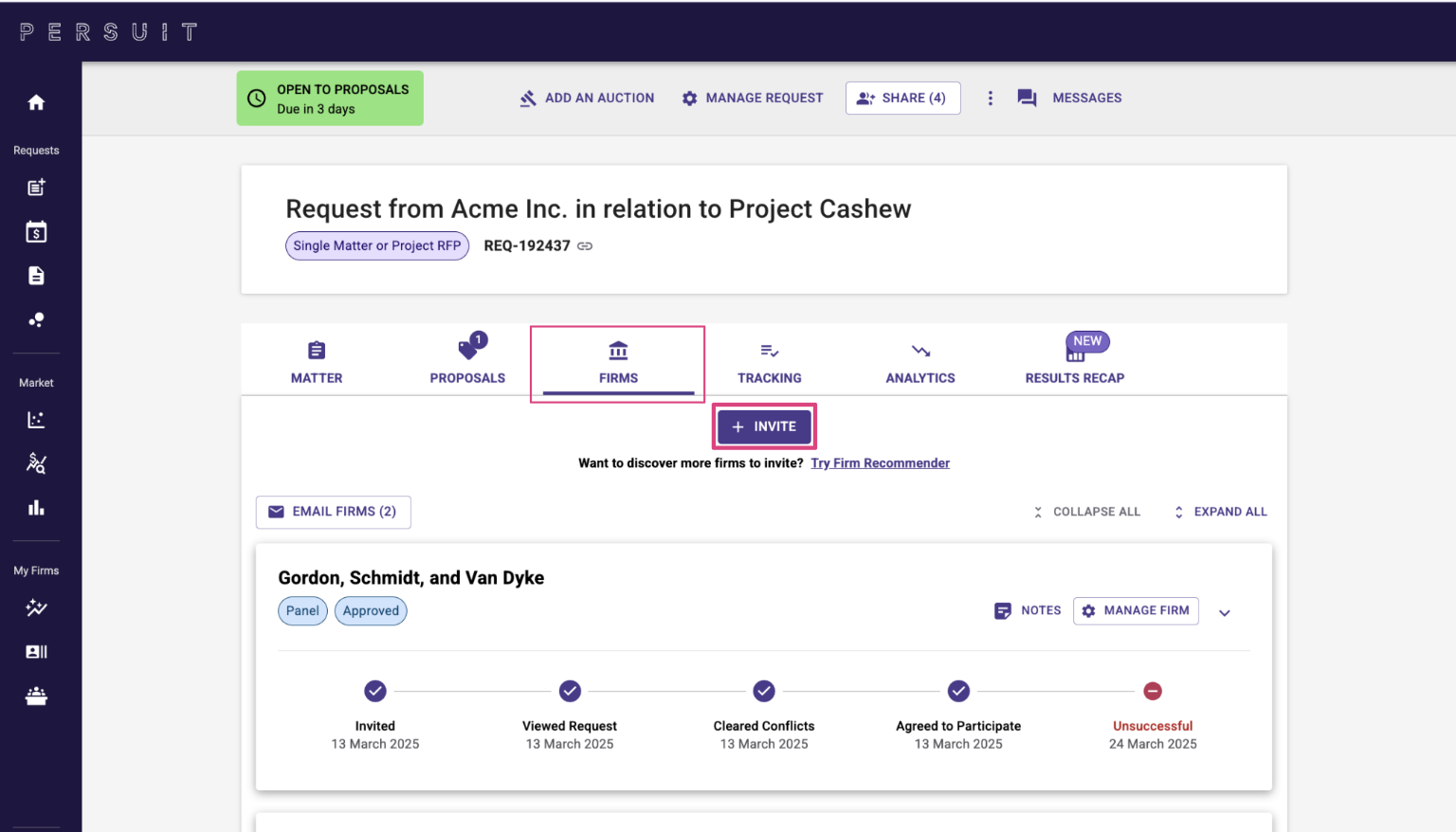Click the new request icon under Requests

[36, 188]
